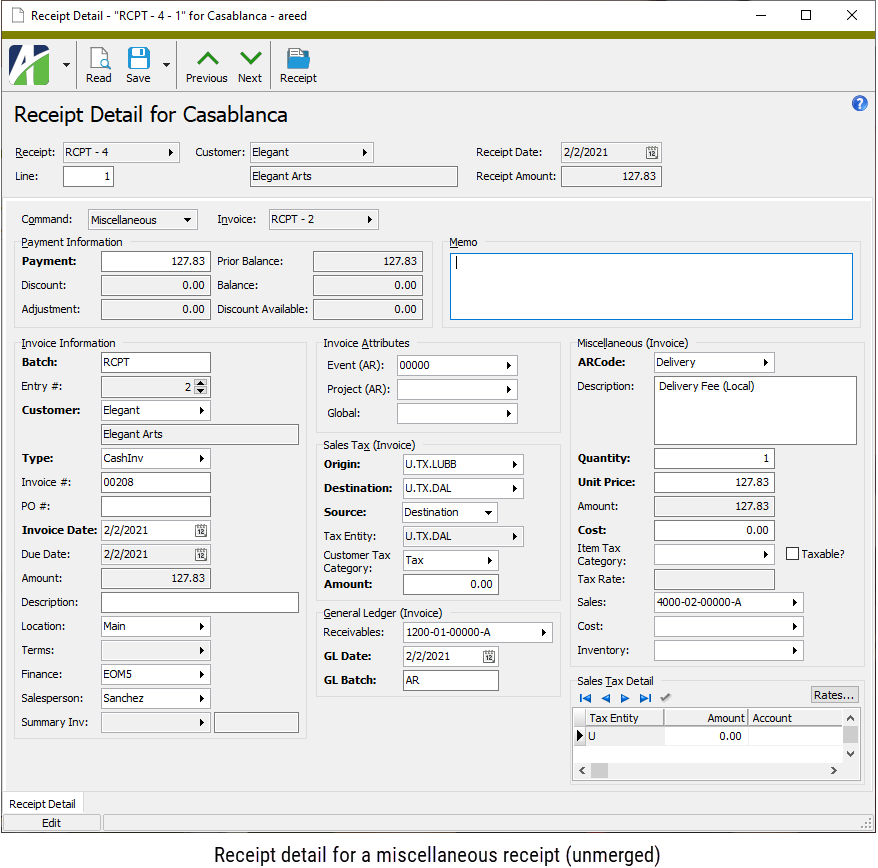Click the Rates... button
This screenshot has height=868, width=878.
(834, 695)
